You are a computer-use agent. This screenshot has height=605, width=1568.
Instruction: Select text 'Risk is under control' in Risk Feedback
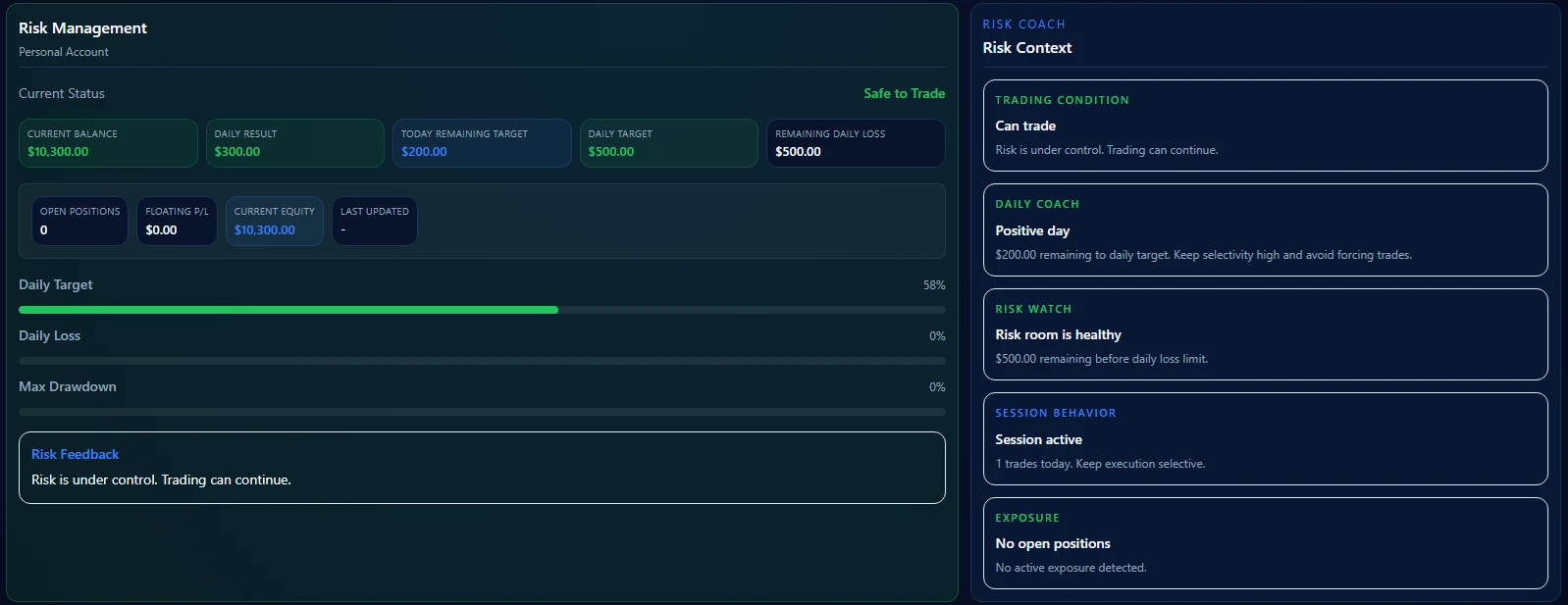pos(94,479)
